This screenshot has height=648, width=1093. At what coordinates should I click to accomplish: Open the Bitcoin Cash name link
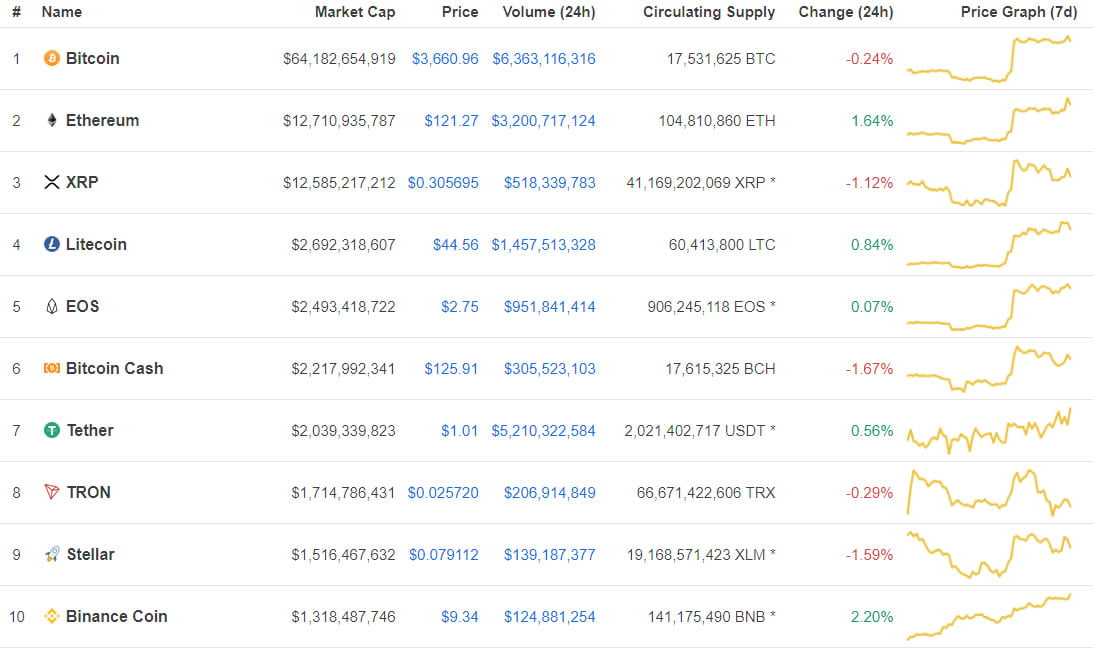(114, 369)
